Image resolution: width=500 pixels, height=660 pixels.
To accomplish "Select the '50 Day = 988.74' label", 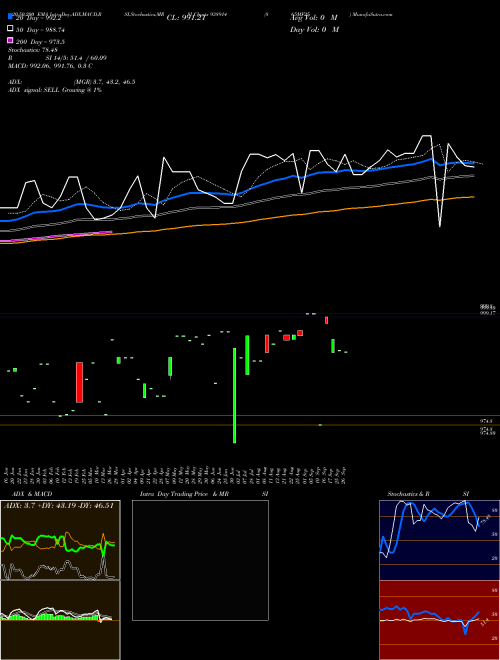I will [x=40, y=30].
